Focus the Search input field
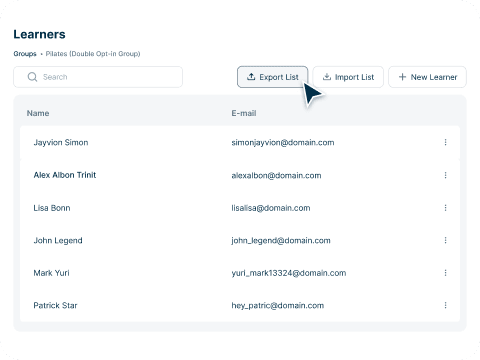480x360 pixels. pos(98,77)
